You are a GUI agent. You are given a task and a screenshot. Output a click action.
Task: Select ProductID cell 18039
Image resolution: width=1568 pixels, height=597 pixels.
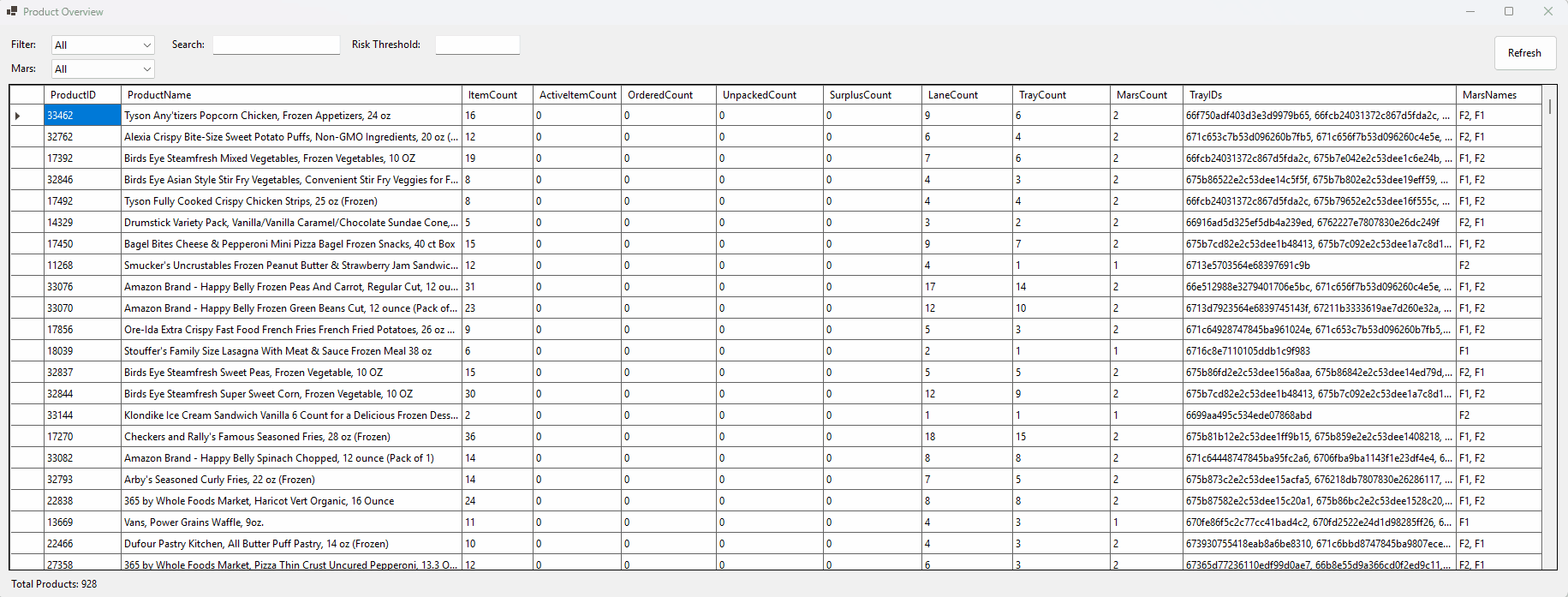pos(82,351)
